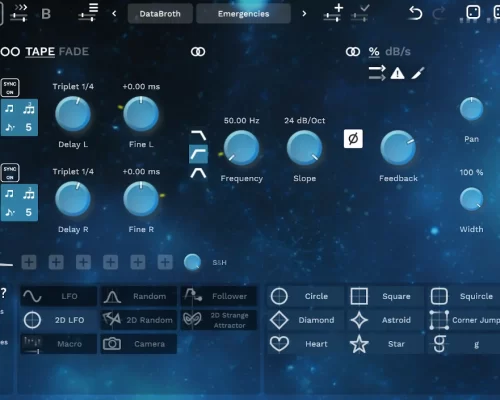Click the small S&H knob
500x400 pixels.
point(192,262)
